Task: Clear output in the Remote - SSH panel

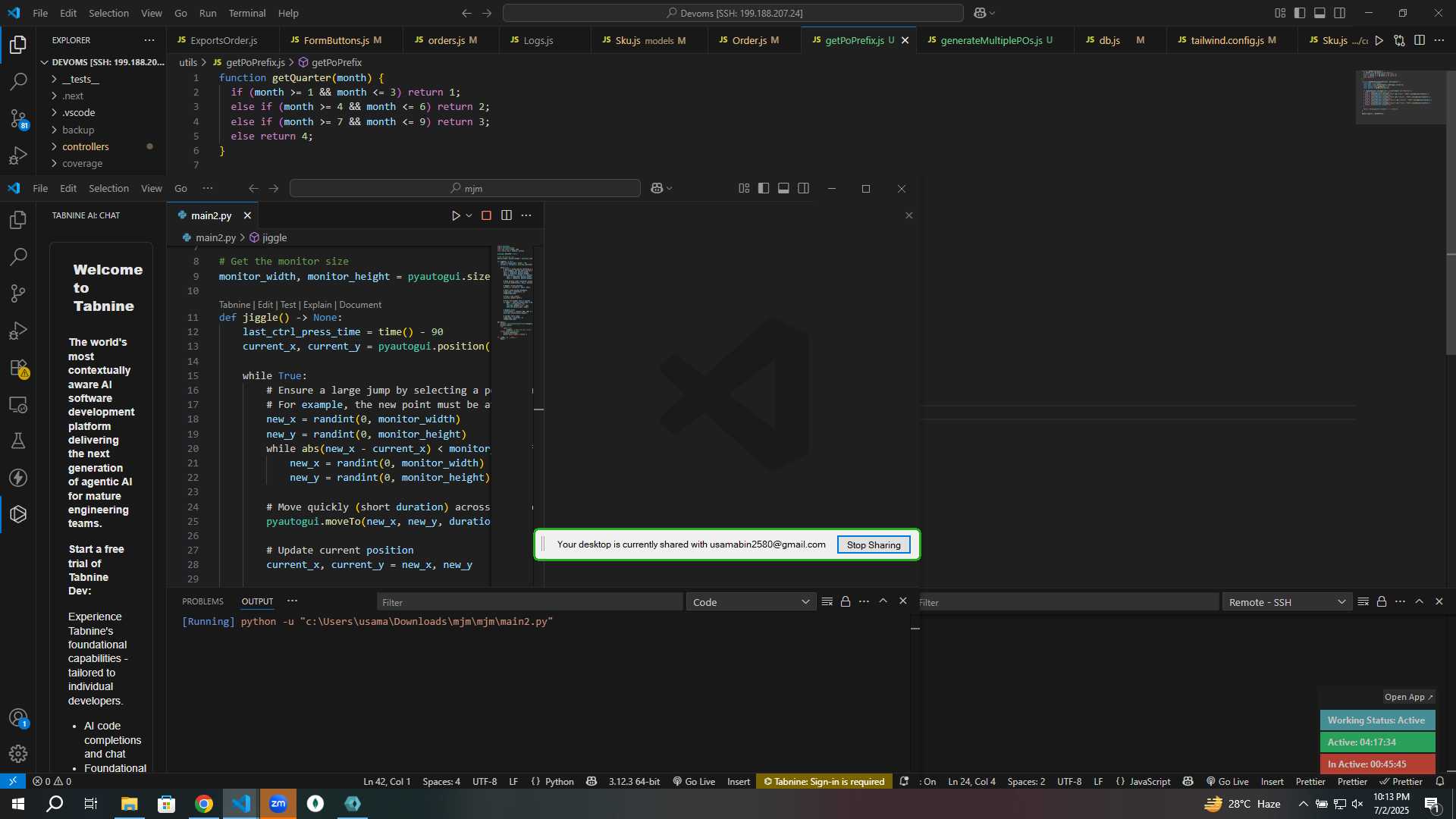Action: [x=1363, y=601]
